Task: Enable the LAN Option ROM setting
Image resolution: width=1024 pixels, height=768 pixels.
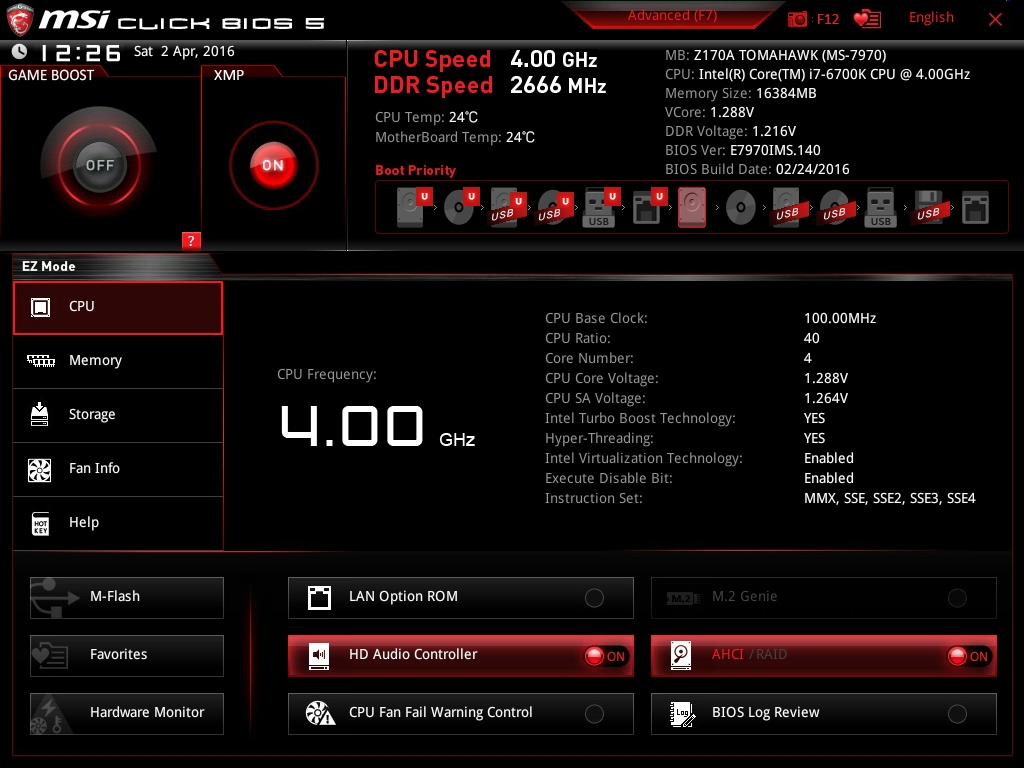Action: [594, 598]
